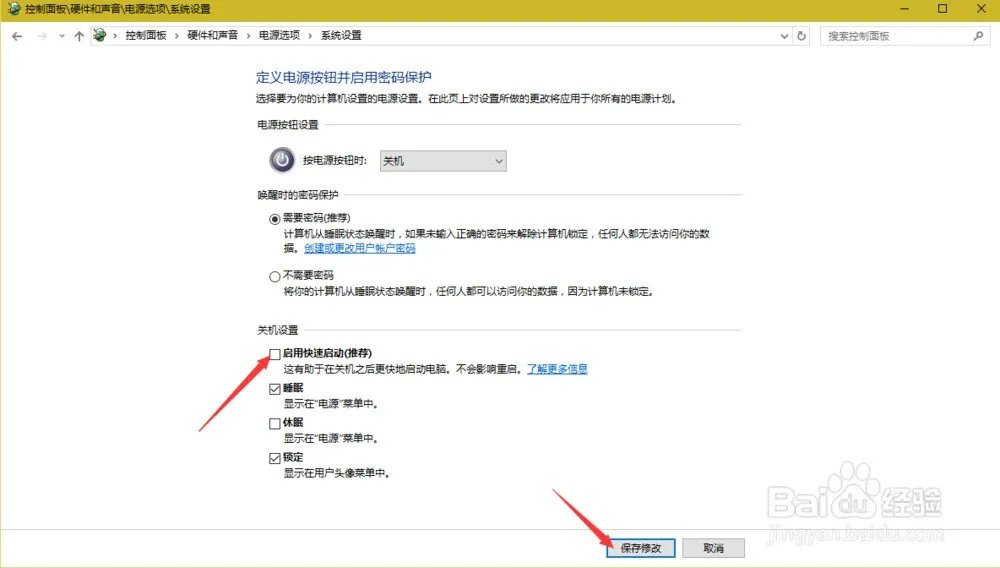Click the title bar control panel icon
This screenshot has width=1000, height=568.
(x=13, y=9)
